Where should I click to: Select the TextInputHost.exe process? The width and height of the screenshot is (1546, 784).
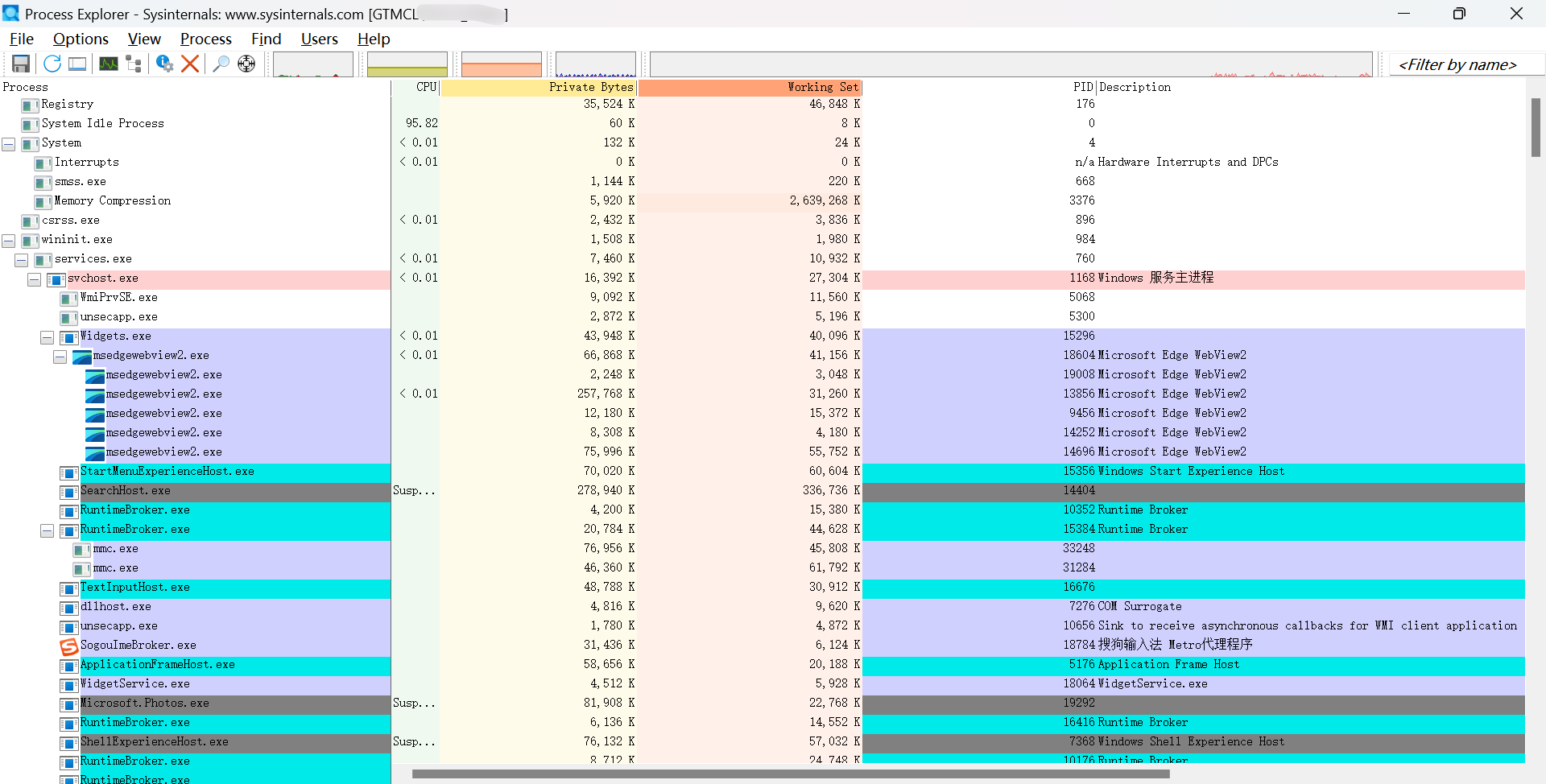[x=763, y=587]
